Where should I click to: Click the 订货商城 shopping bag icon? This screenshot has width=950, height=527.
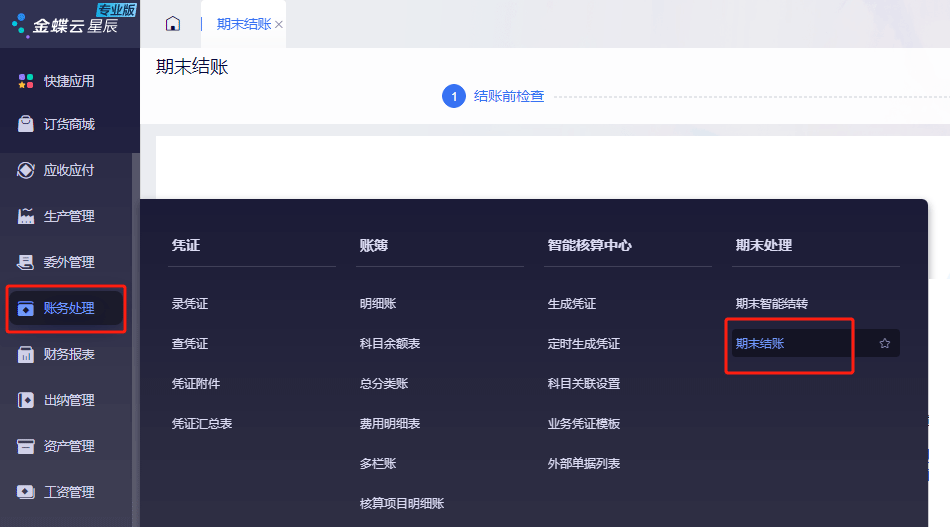click(x=25, y=124)
